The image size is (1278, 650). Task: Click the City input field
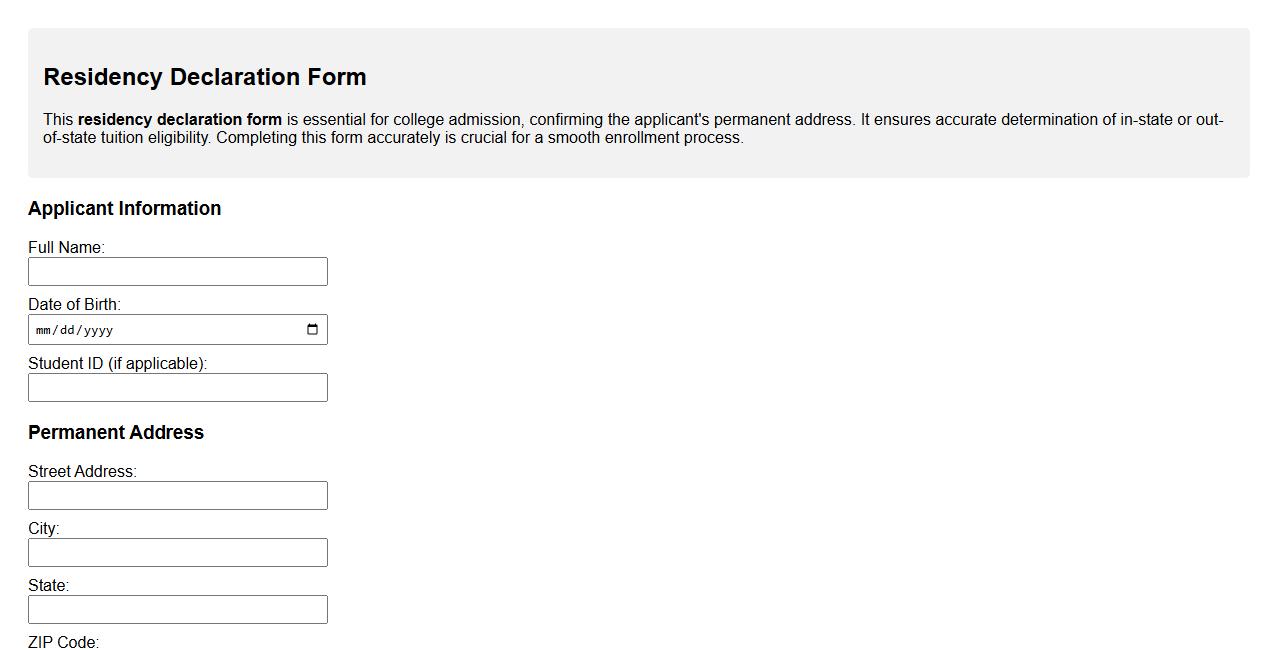pos(178,552)
